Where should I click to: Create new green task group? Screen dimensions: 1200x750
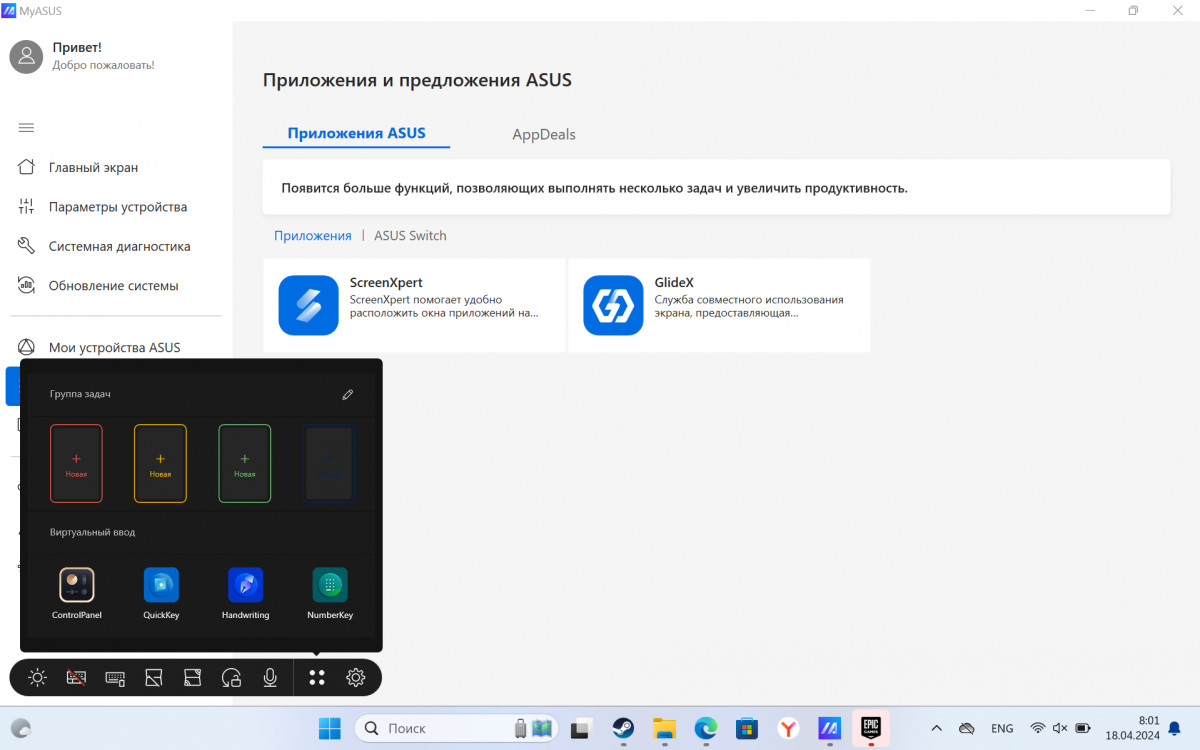point(245,463)
